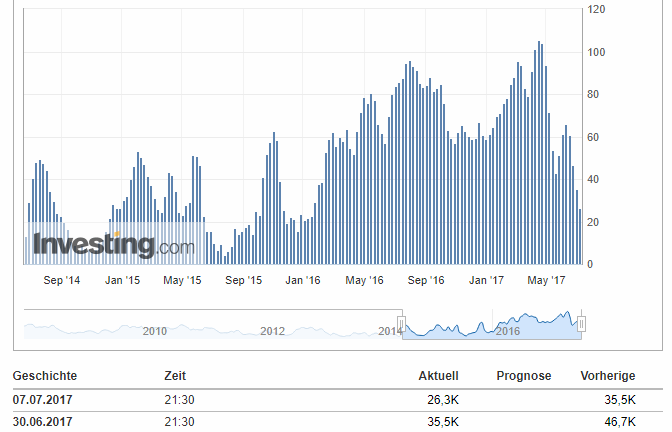Click the Jan '16 axis label
The width and height of the screenshot is (672, 432).
pos(303,280)
